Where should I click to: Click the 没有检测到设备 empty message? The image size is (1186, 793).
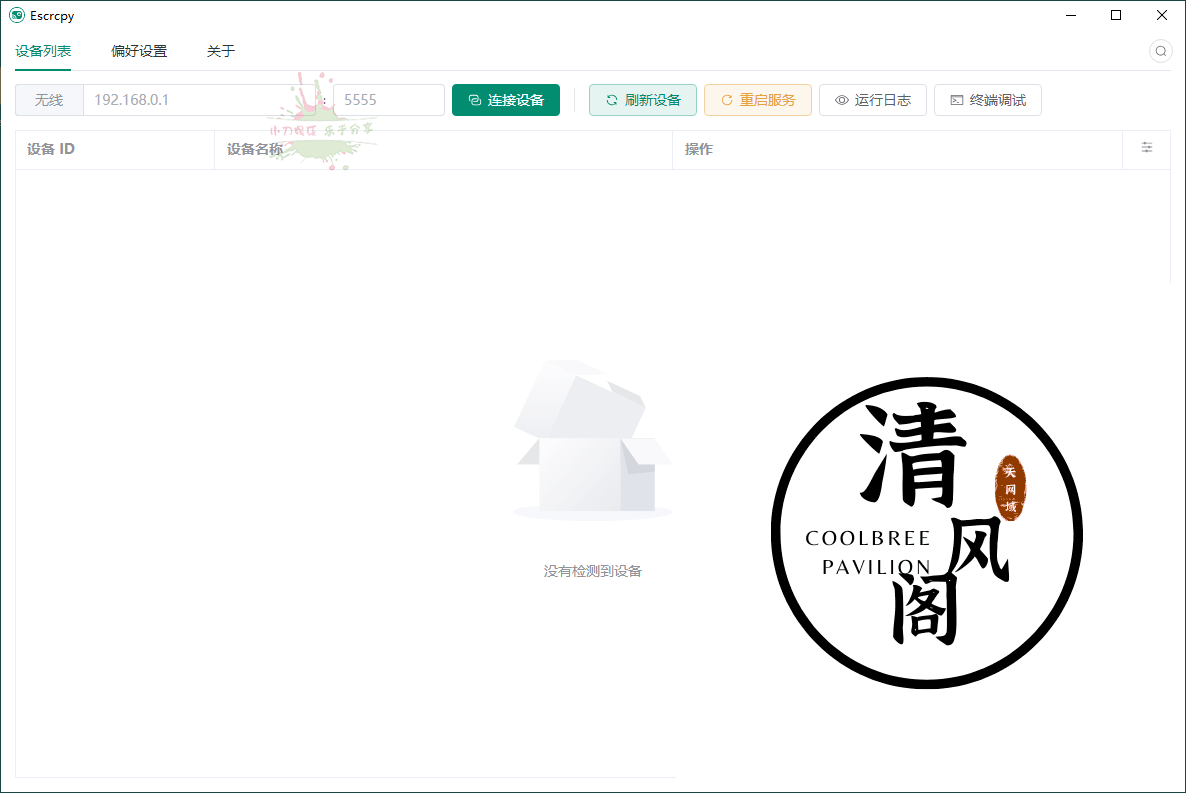pos(592,571)
